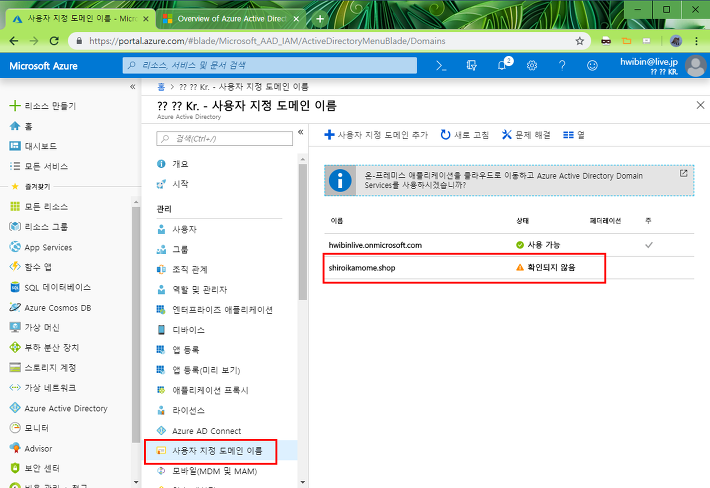Open 함수 앱 in sidebar
The width and height of the screenshot is (710, 488).
click(x=31, y=267)
